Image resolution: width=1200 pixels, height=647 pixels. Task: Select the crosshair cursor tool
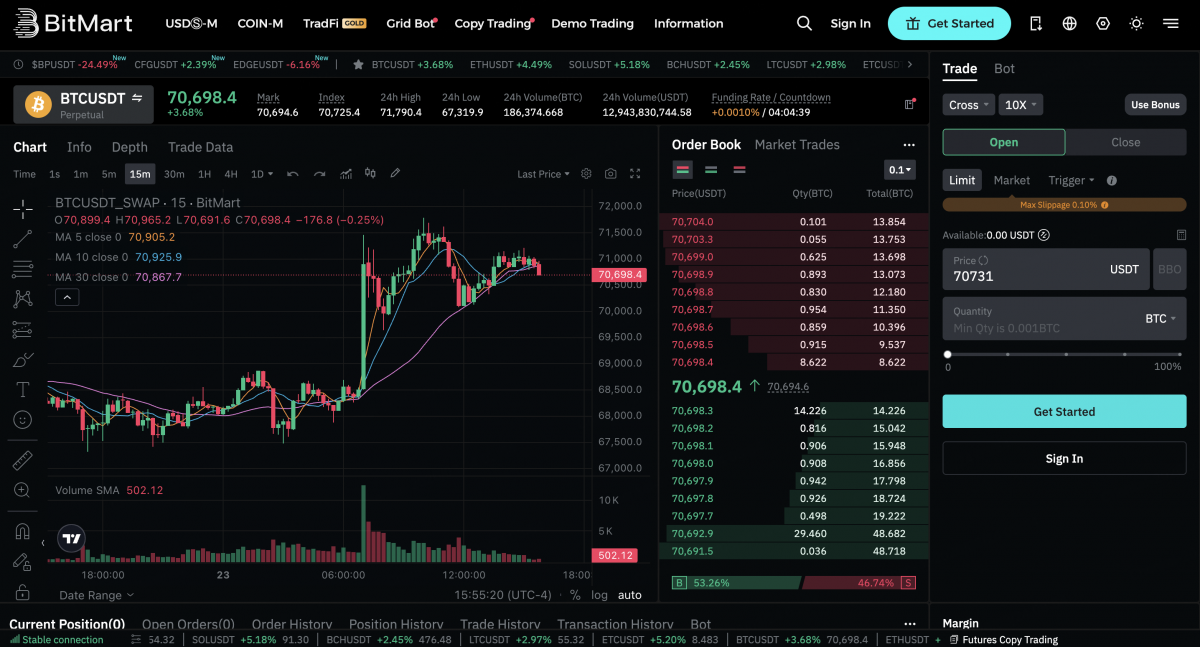[22, 209]
